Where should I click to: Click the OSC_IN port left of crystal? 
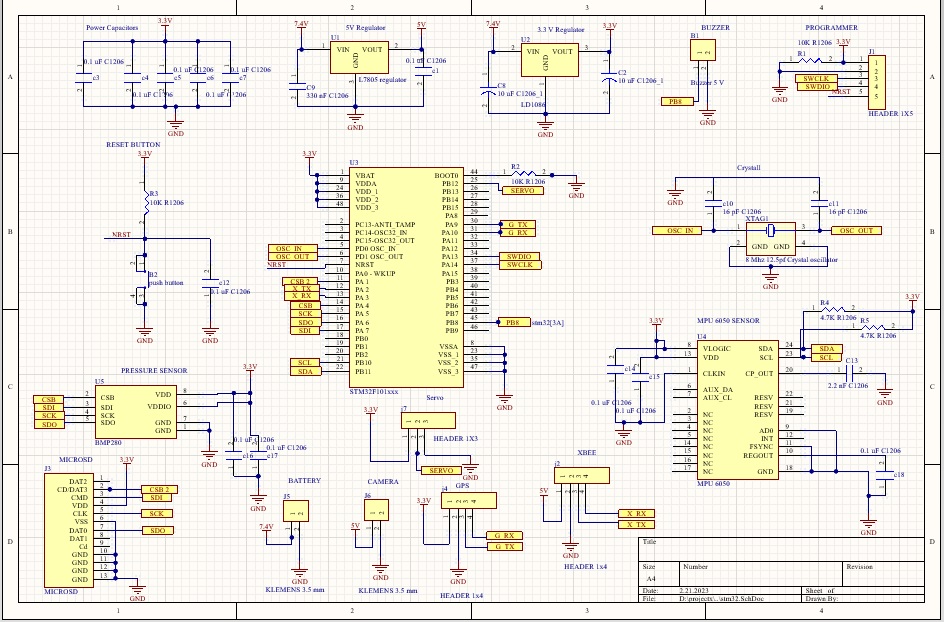678,231
